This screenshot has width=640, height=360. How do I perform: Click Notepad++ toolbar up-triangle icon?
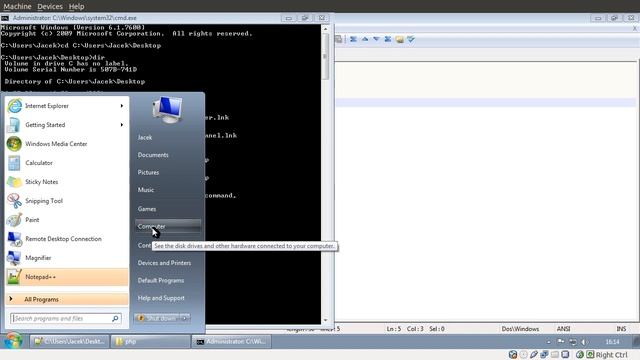[365, 39]
